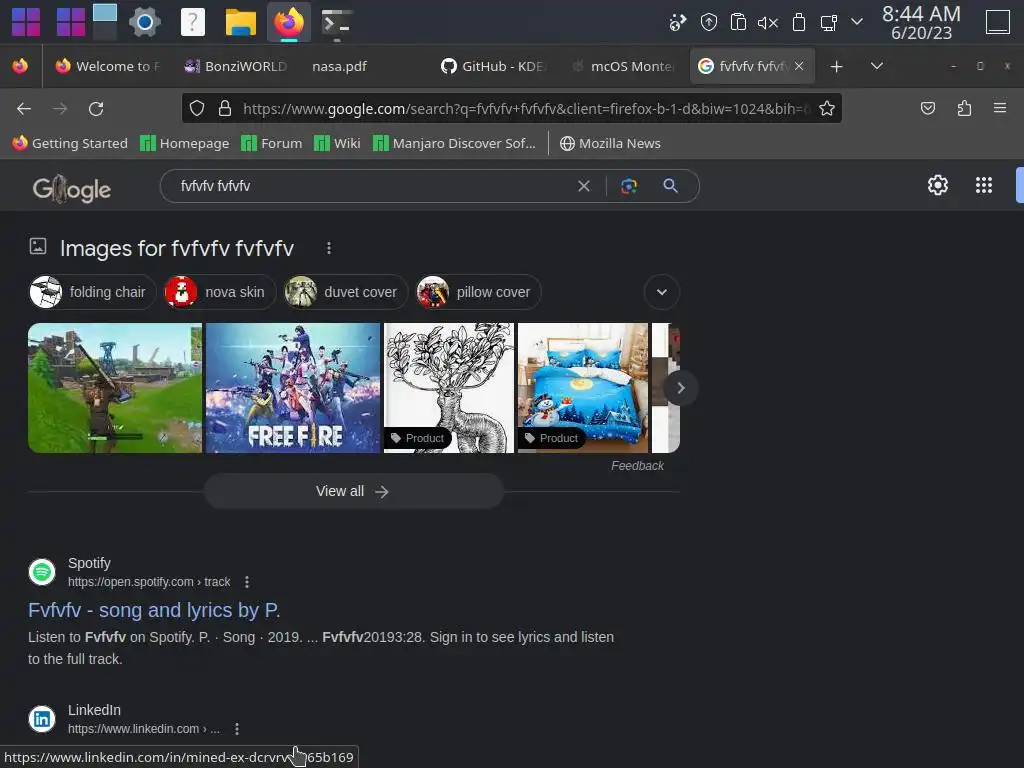Switch to the BonziWORLD tab
1024x768 pixels.
236,66
